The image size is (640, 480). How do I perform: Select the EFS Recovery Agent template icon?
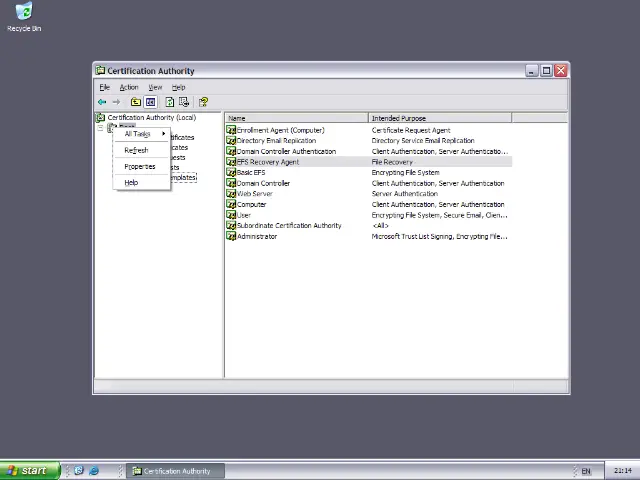coord(231,162)
